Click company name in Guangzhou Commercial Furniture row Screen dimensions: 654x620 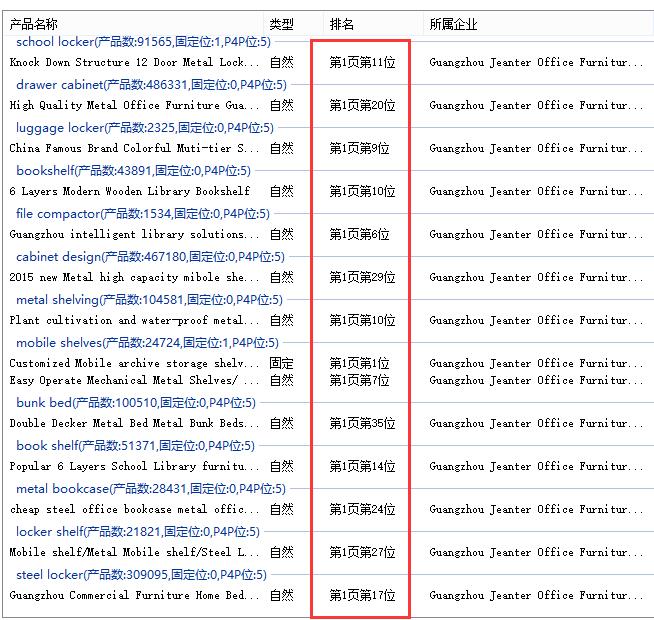click(536, 595)
